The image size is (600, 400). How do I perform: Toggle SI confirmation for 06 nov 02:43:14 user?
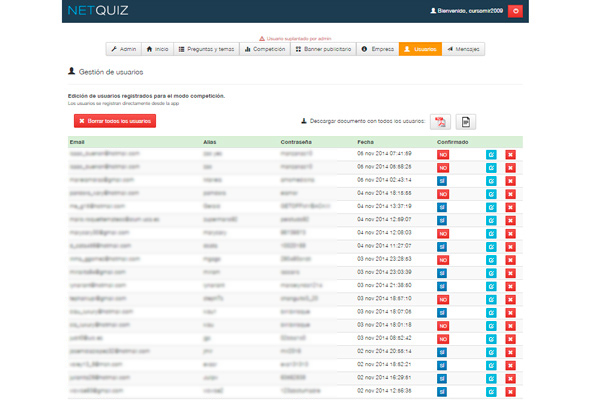point(442,181)
